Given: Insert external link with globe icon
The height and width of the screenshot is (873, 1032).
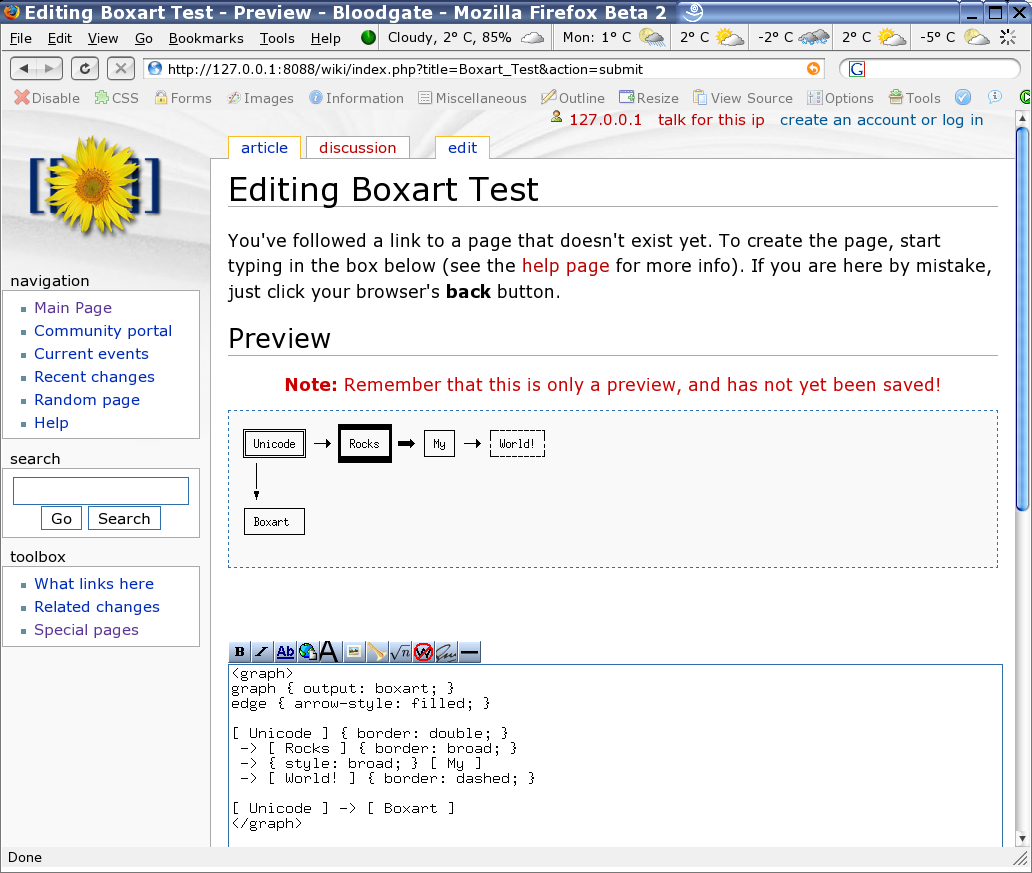Looking at the screenshot, I should pyautogui.click(x=307, y=652).
